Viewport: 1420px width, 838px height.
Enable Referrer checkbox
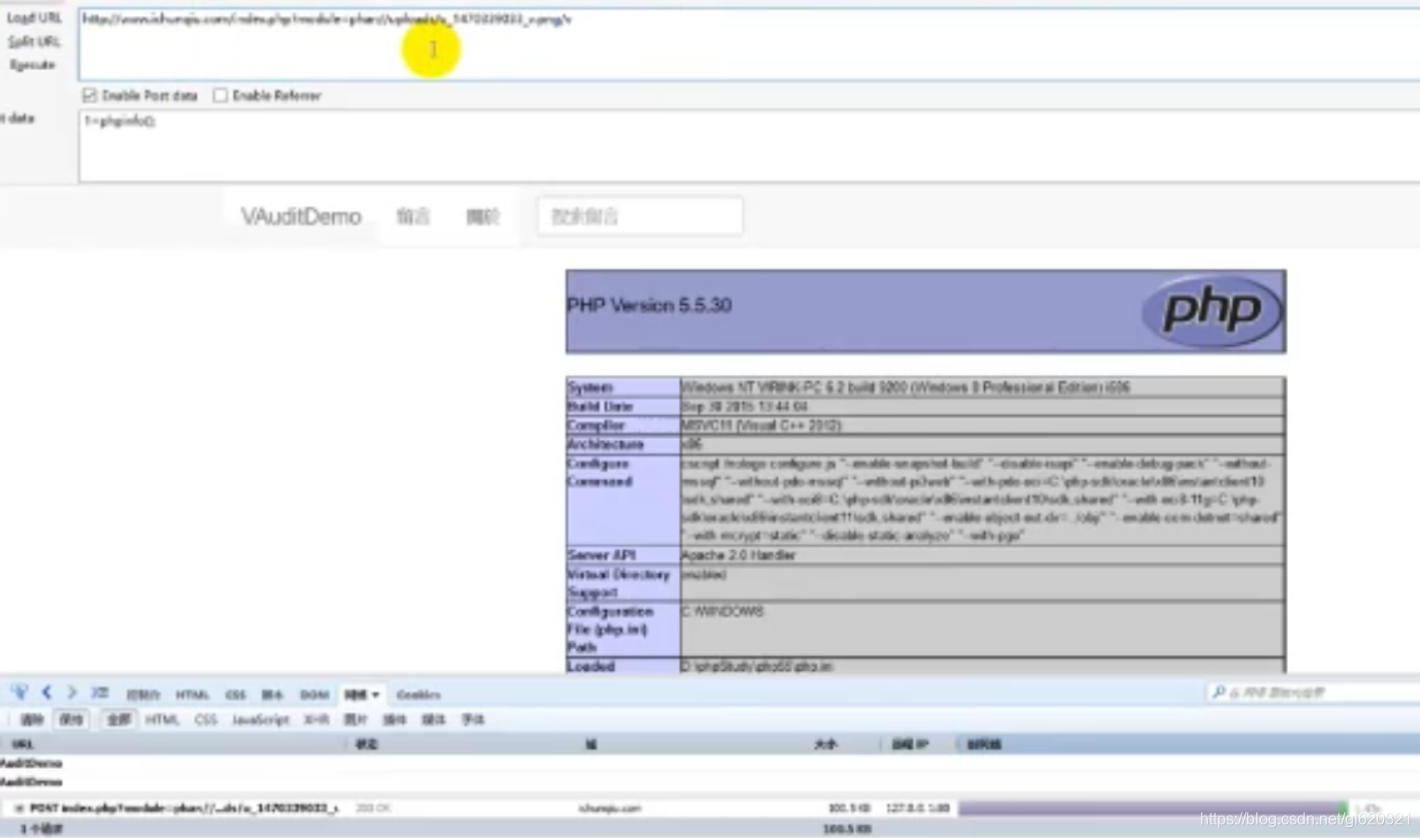[x=220, y=96]
